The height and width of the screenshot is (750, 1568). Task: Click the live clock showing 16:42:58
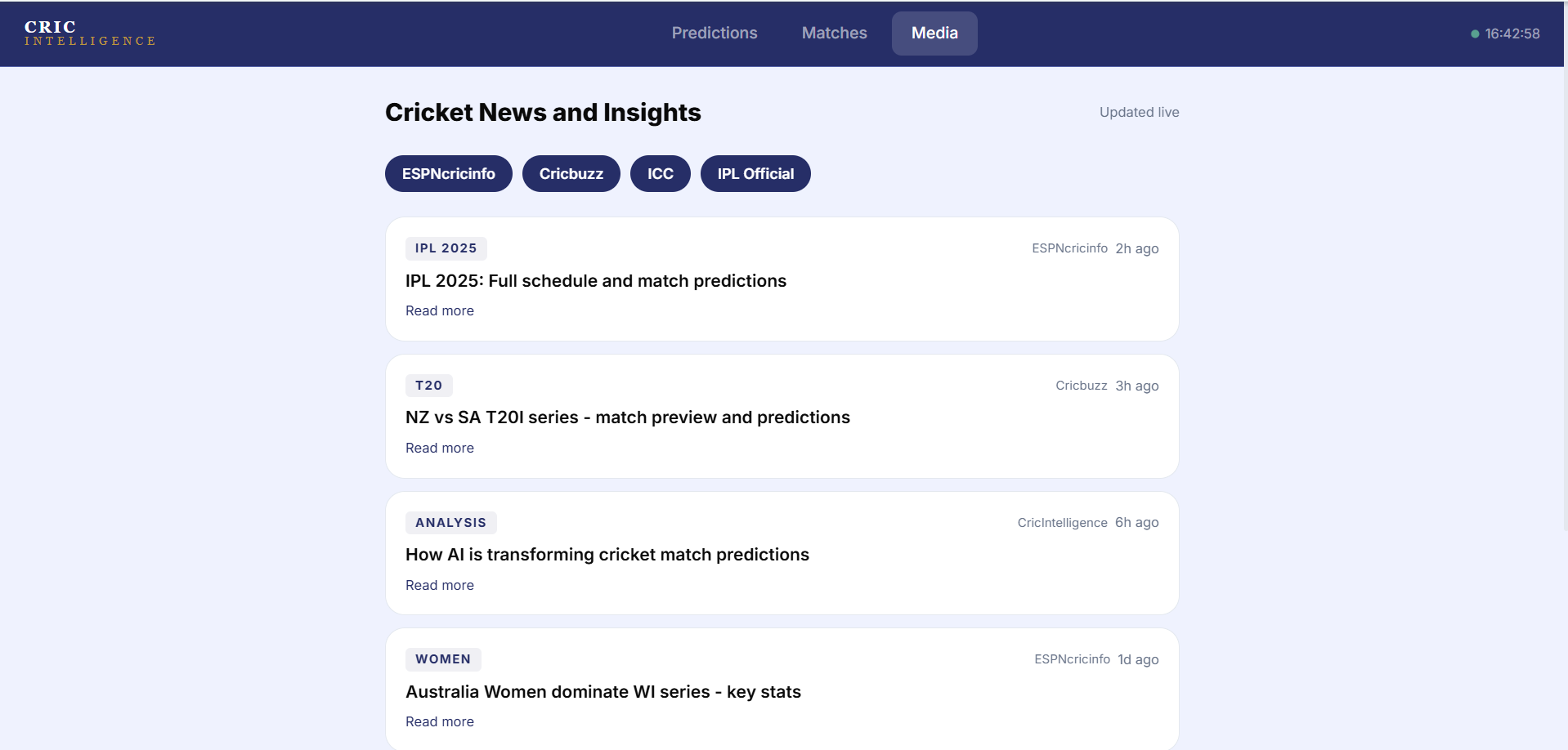(1512, 33)
